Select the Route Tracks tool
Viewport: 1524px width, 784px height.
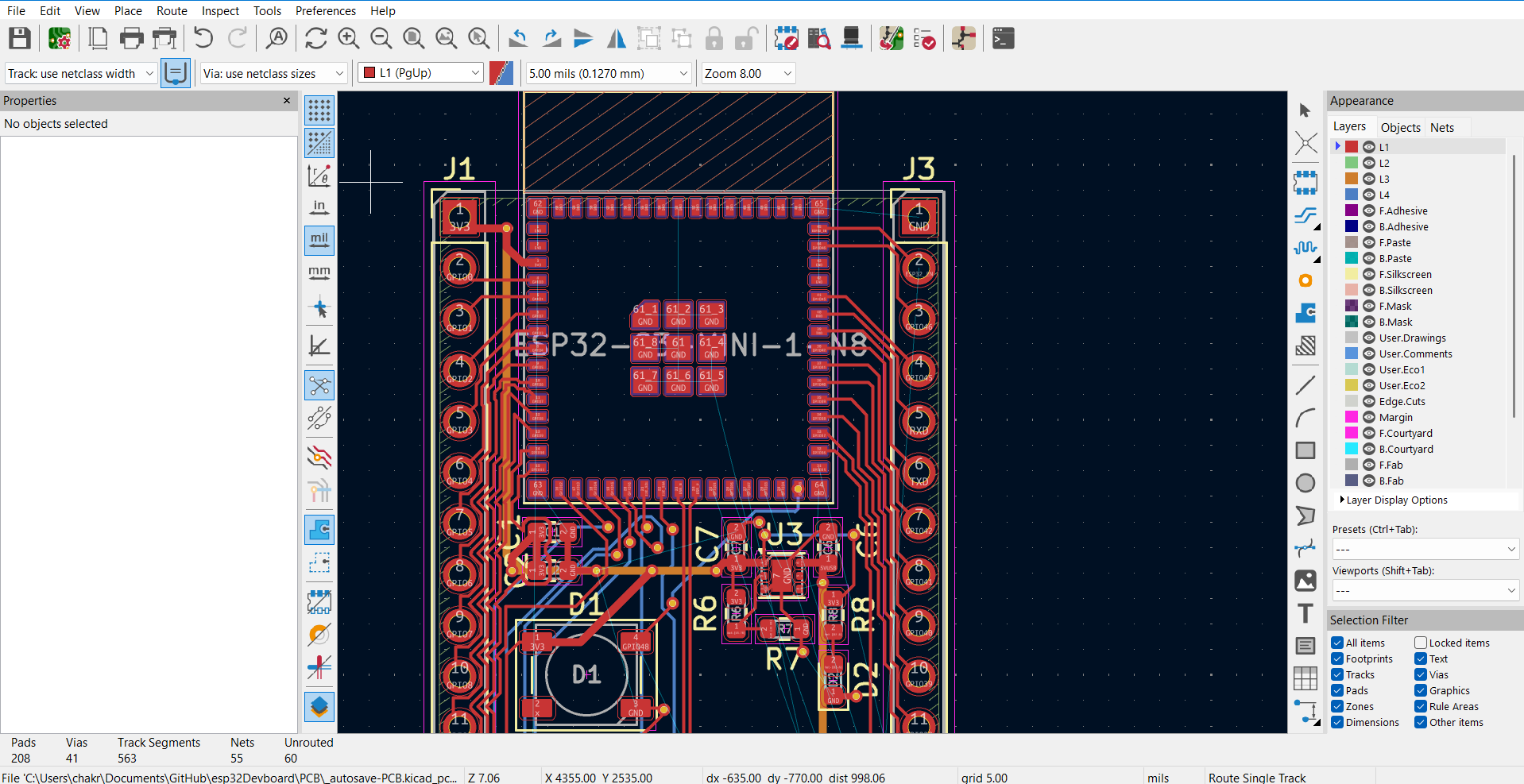1305,215
